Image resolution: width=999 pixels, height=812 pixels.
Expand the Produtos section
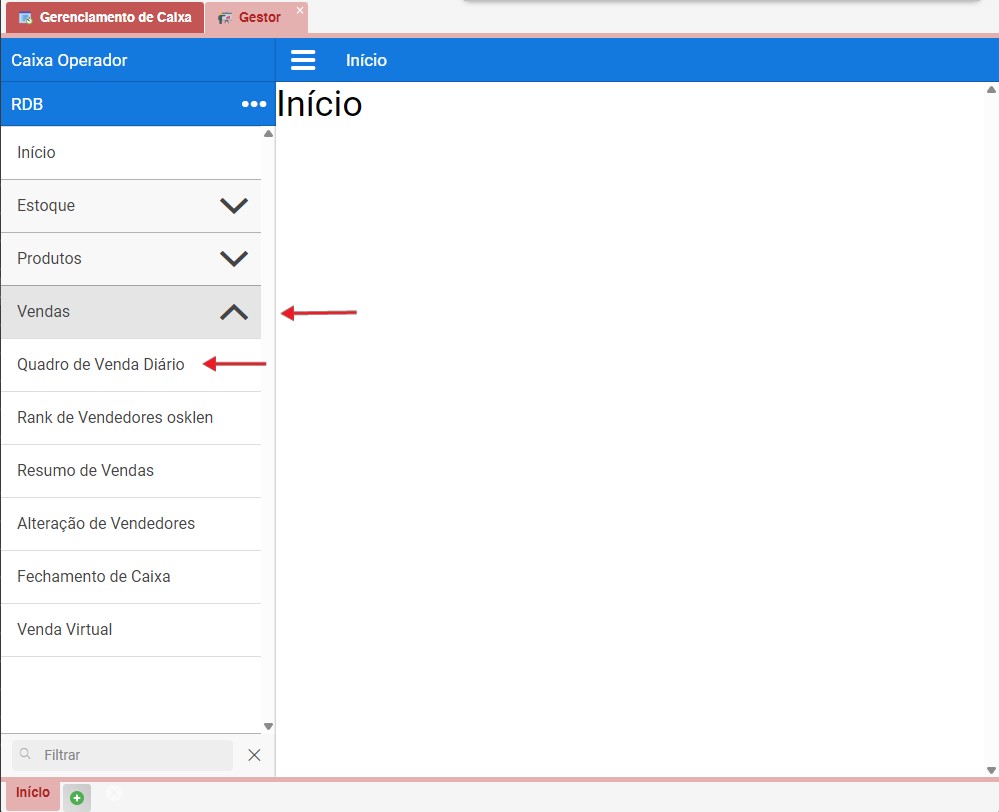click(233, 259)
